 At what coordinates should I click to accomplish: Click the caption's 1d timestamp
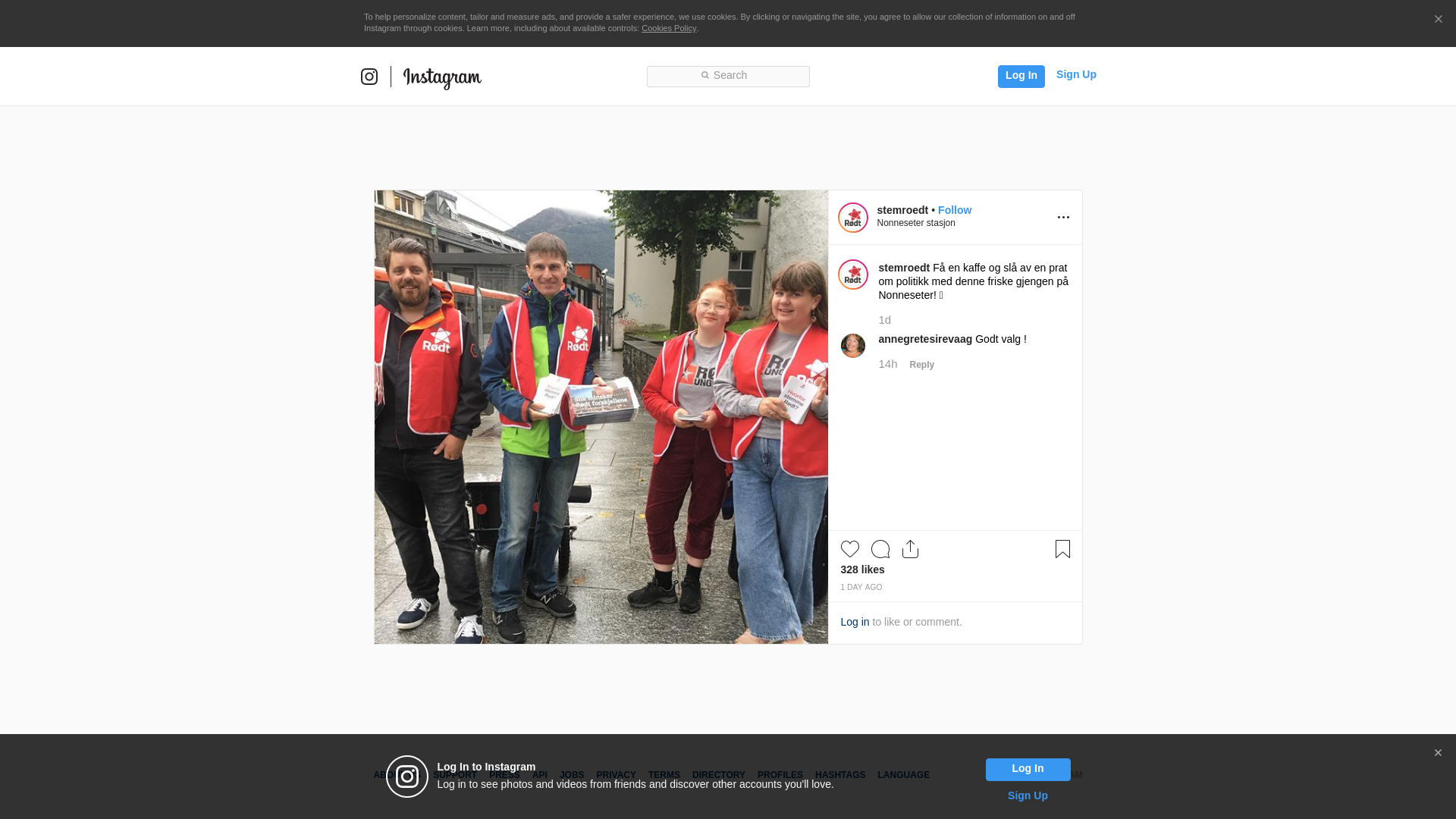tap(885, 320)
